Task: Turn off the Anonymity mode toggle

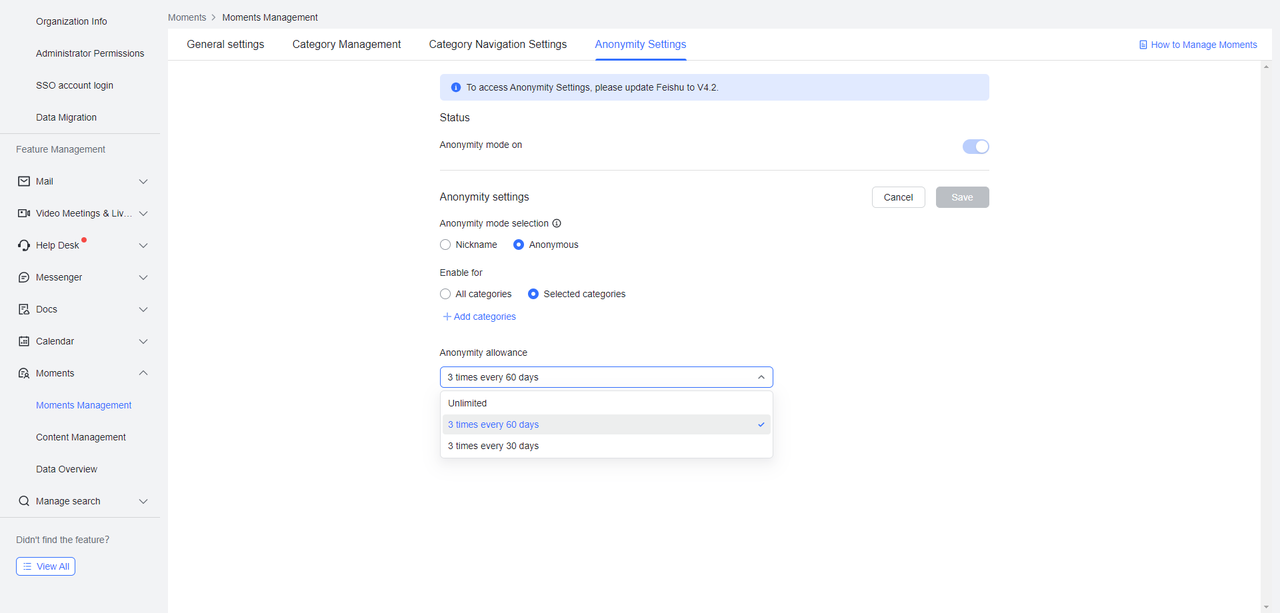Action: [x=975, y=147]
